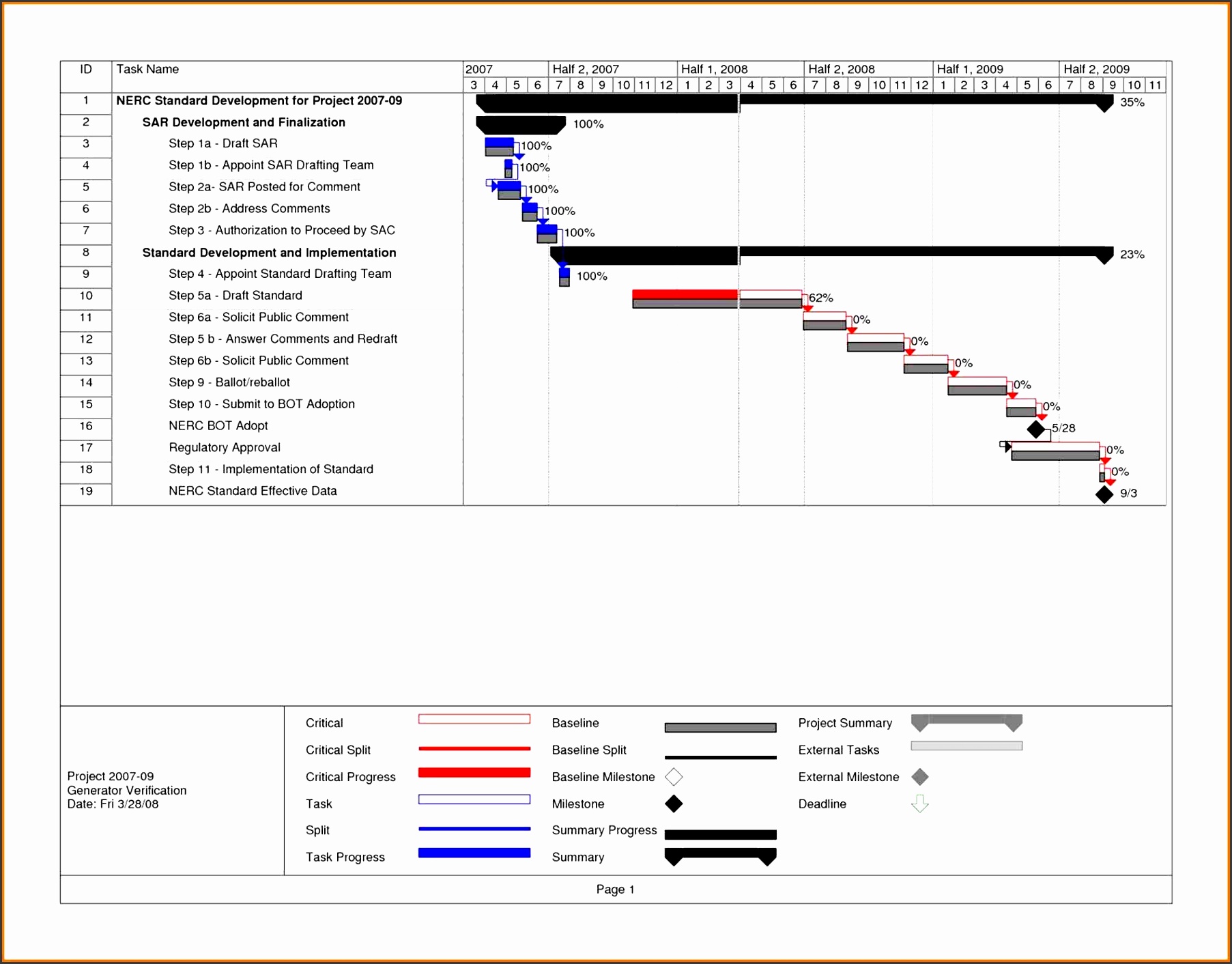Image resolution: width=1232 pixels, height=964 pixels.
Task: Click the Baseline Milestone diamond in the legend
Action: click(x=674, y=777)
